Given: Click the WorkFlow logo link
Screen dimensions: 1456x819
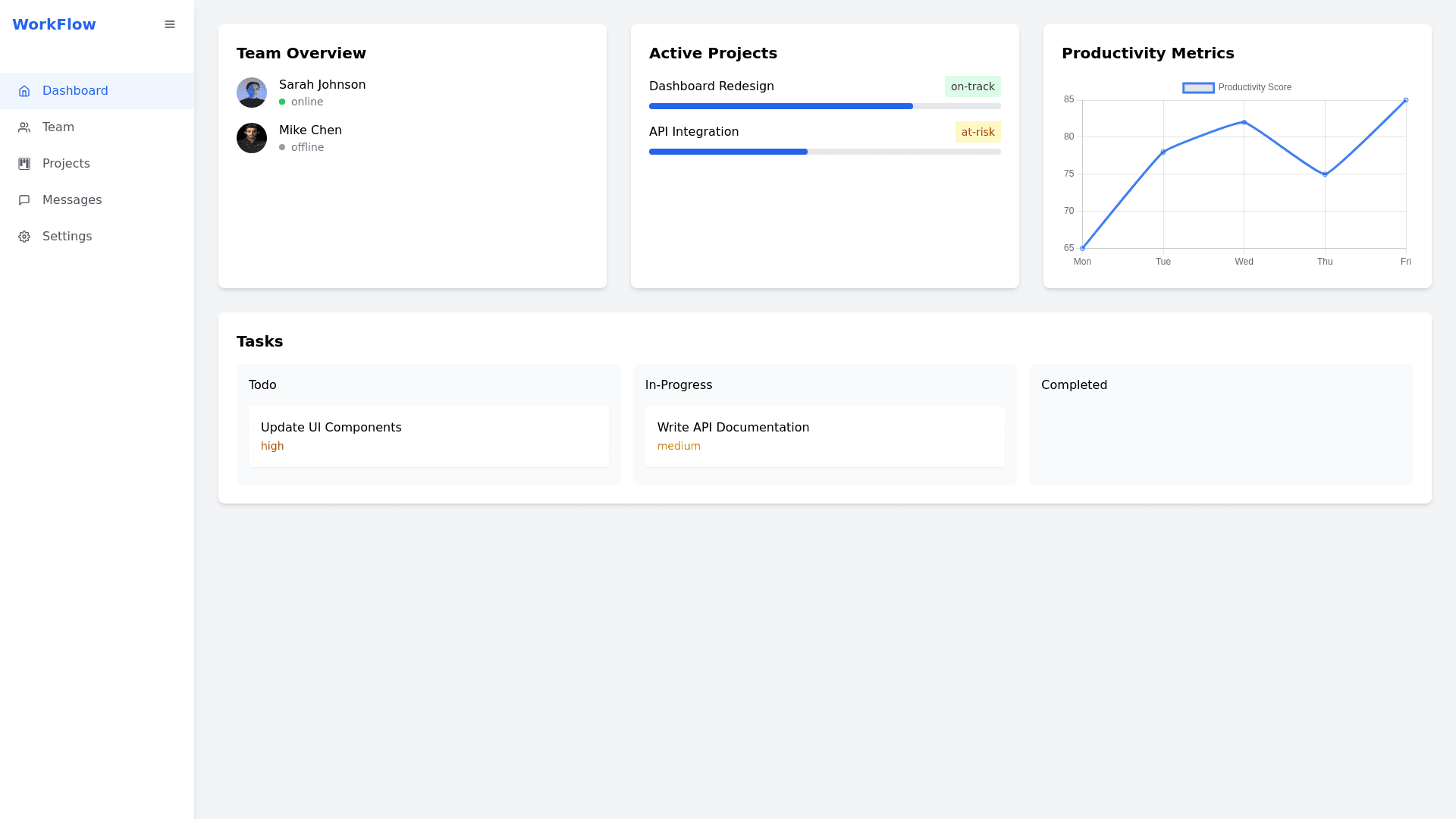Looking at the screenshot, I should coord(54,24).
